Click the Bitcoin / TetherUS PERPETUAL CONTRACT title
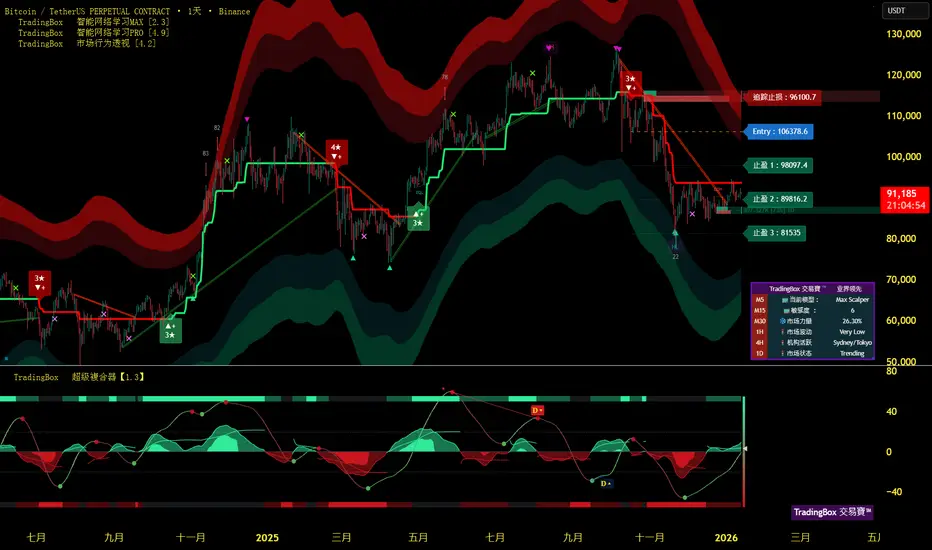The width and height of the screenshot is (932, 550). 87,11
